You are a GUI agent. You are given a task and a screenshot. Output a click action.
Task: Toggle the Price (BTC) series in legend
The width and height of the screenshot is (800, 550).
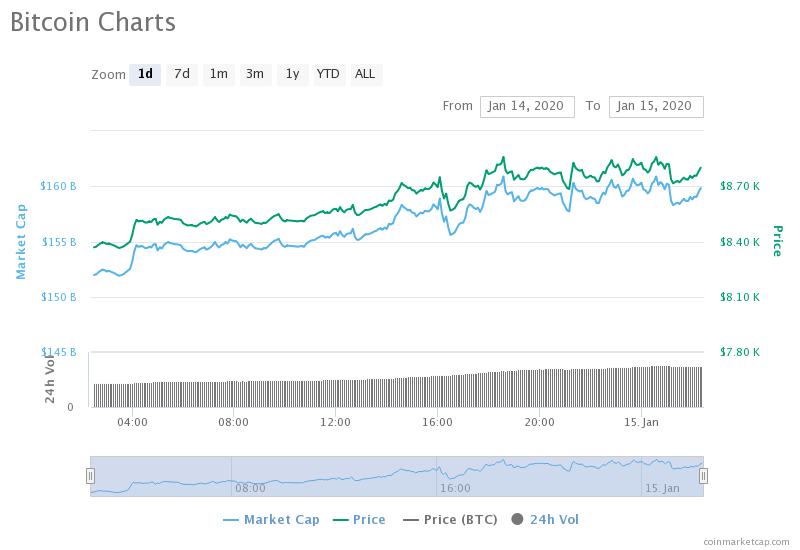(450, 520)
